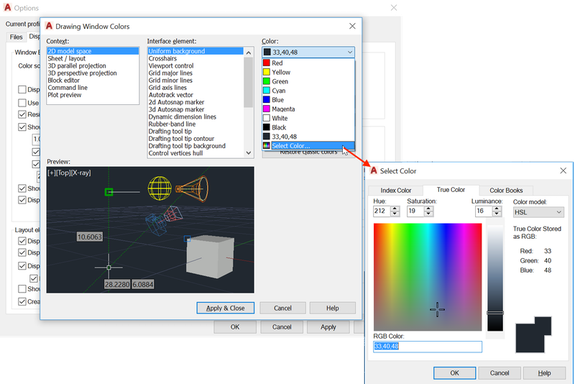
Task: Click Cancel in the Options window
Action: tap(282, 327)
